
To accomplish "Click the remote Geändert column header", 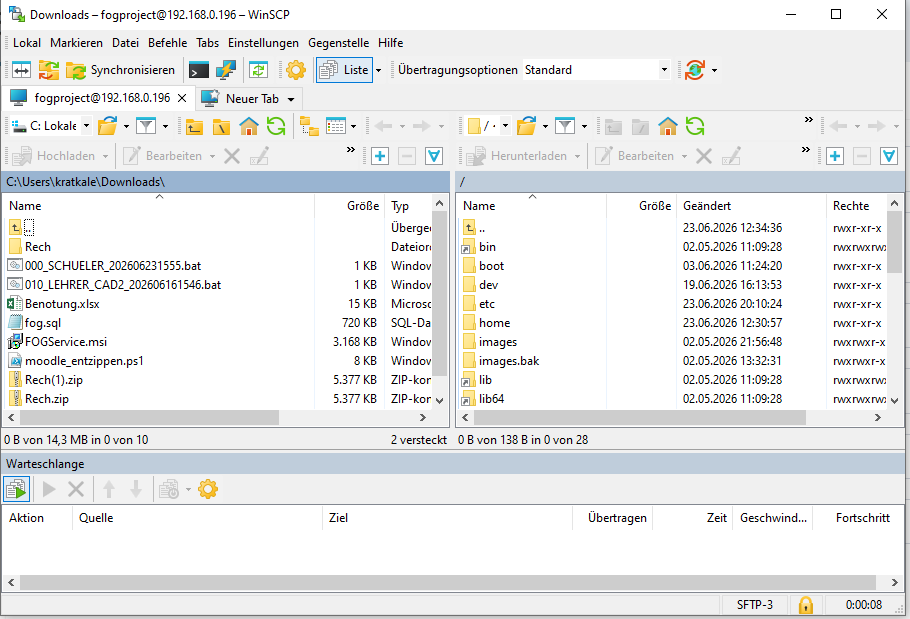I will (x=751, y=205).
